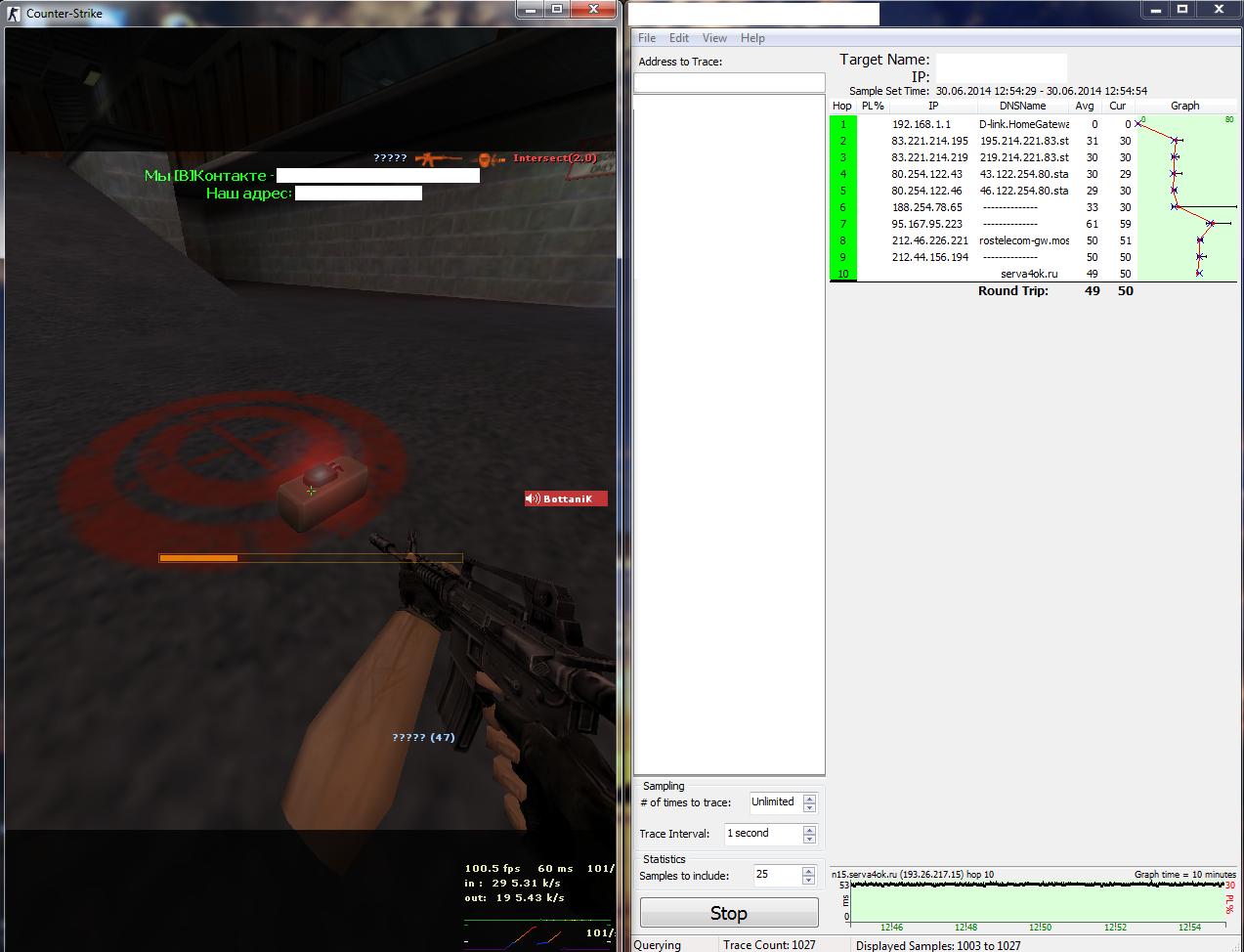Select the 1 second trace interval field
The height and width of the screenshot is (952, 1244).
(x=763, y=834)
